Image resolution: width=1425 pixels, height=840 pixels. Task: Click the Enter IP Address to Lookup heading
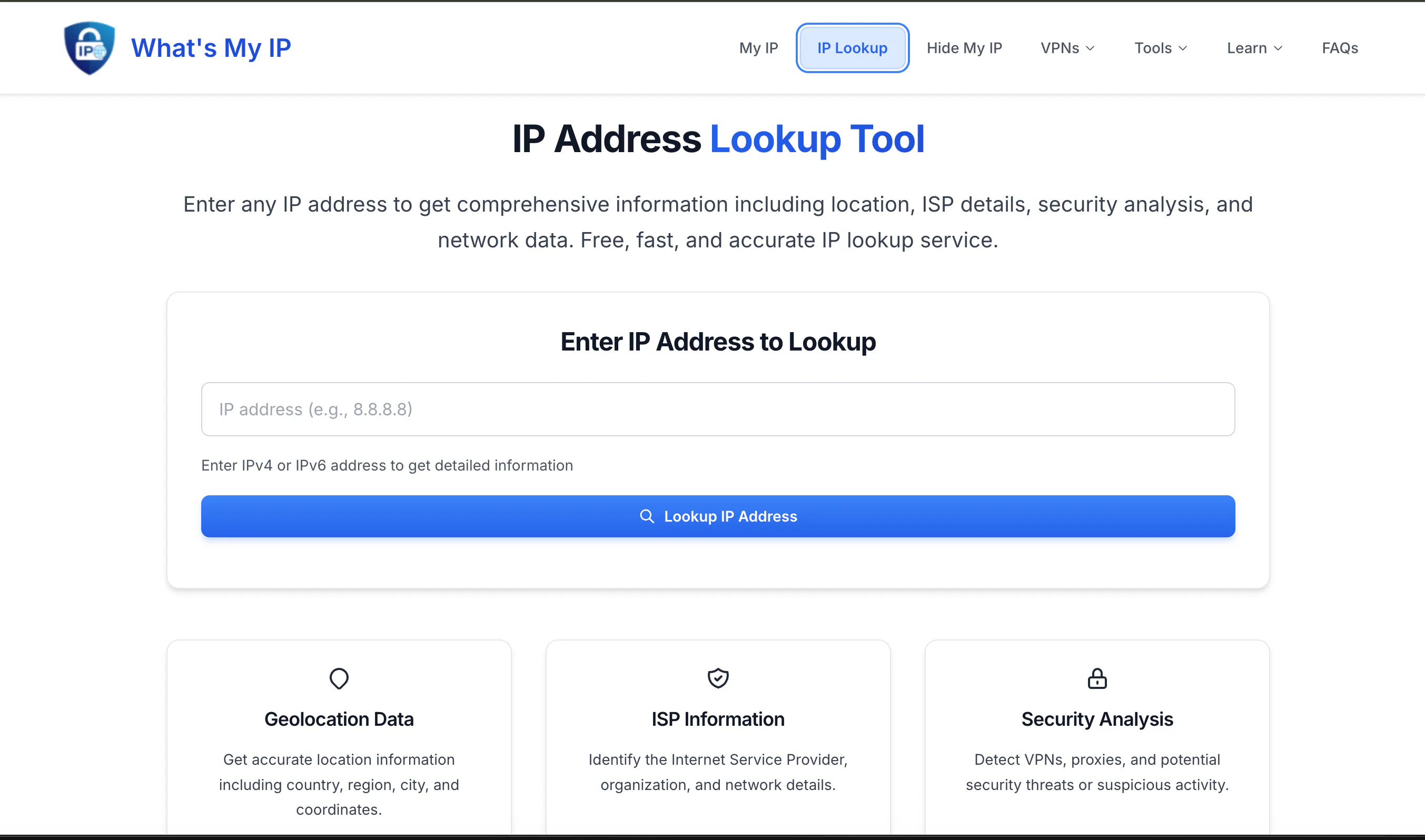[x=718, y=342]
